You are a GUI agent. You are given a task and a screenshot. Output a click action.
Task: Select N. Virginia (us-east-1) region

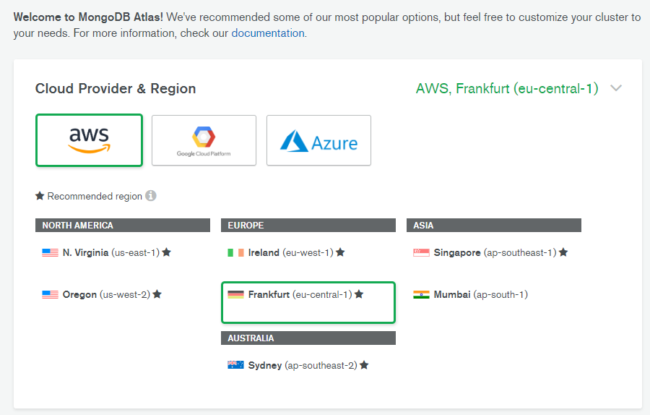[107, 252]
